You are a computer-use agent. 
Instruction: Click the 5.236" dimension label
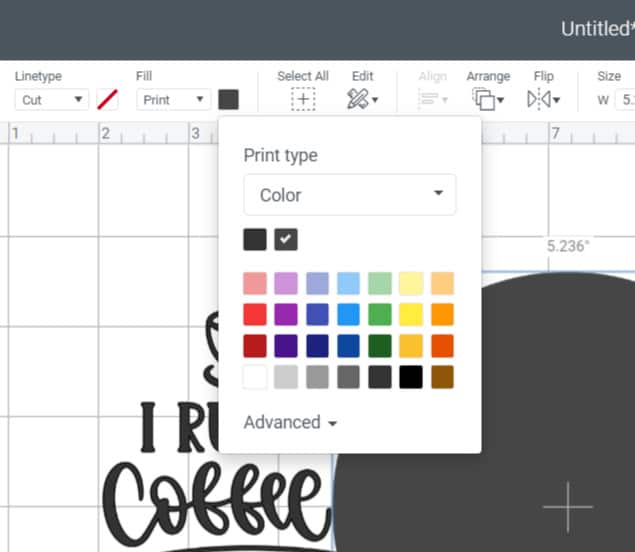point(568,246)
